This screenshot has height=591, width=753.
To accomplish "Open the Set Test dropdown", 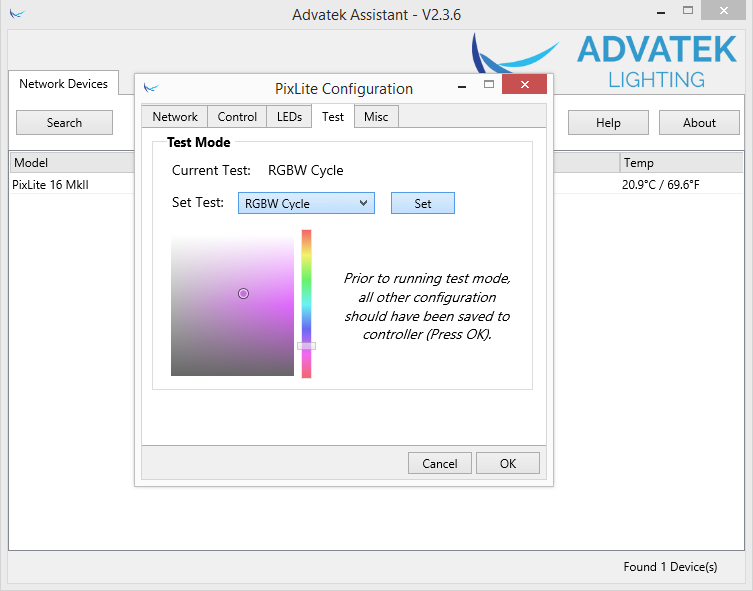I will coord(306,203).
